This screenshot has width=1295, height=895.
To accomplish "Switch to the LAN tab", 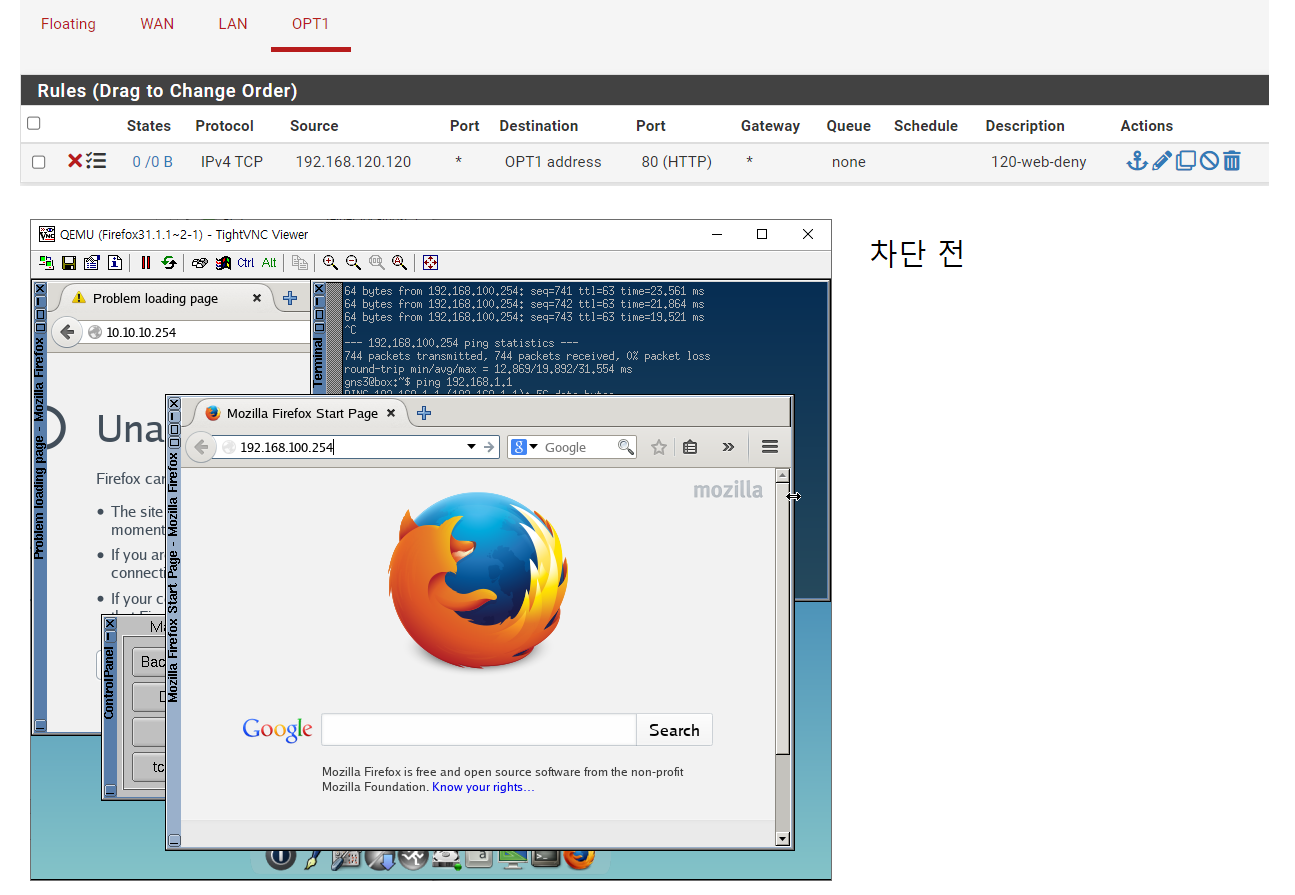I will click(x=233, y=24).
